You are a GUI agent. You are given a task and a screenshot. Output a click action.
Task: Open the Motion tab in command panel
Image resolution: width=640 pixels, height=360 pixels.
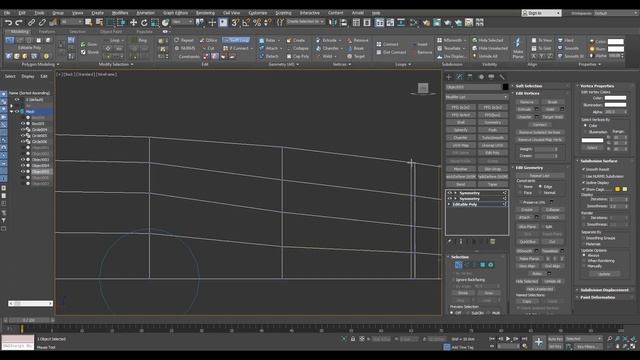point(481,77)
